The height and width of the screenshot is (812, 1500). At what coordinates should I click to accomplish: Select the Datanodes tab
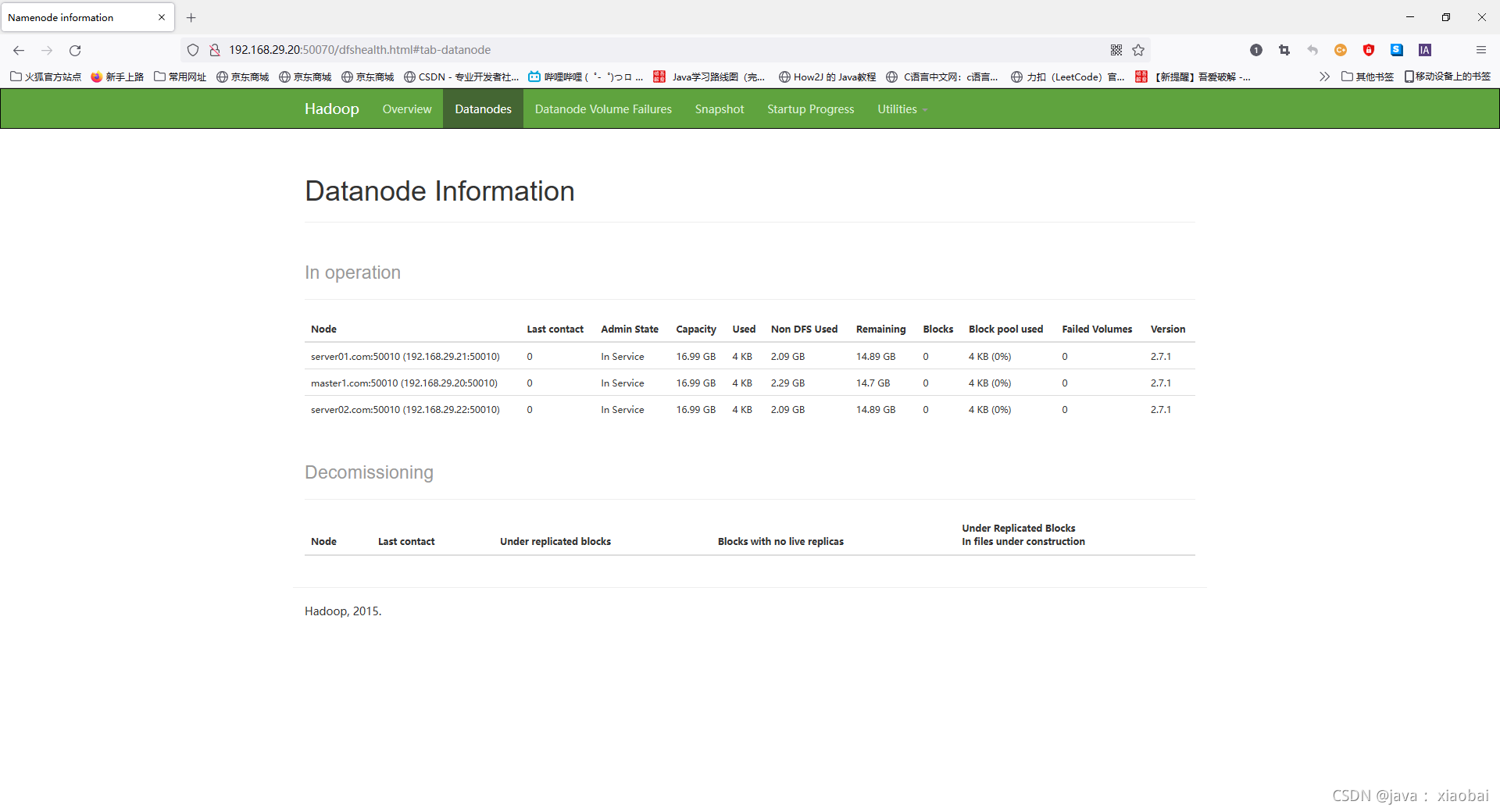point(484,109)
